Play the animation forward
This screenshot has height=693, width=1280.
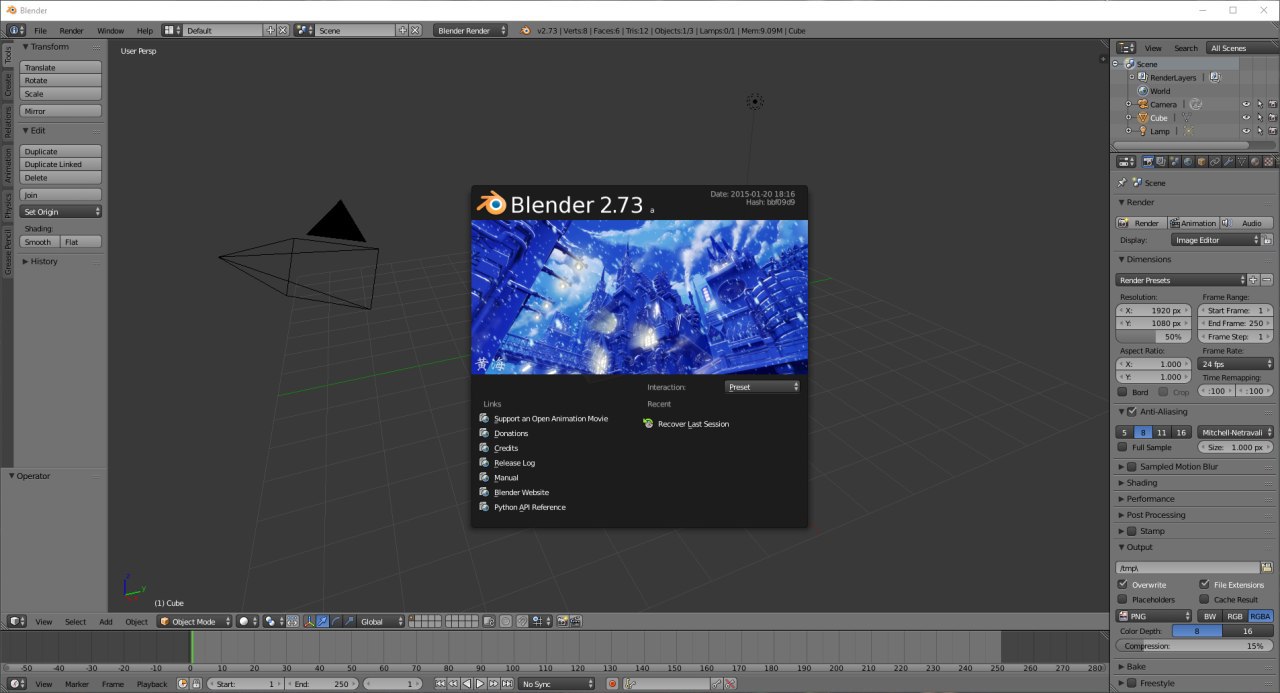point(479,684)
